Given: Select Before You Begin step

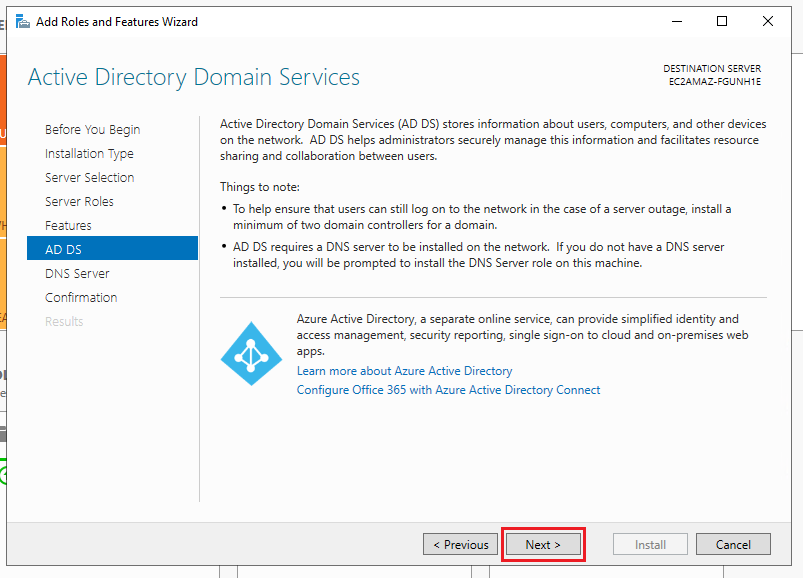Looking at the screenshot, I should pyautogui.click(x=93, y=130).
